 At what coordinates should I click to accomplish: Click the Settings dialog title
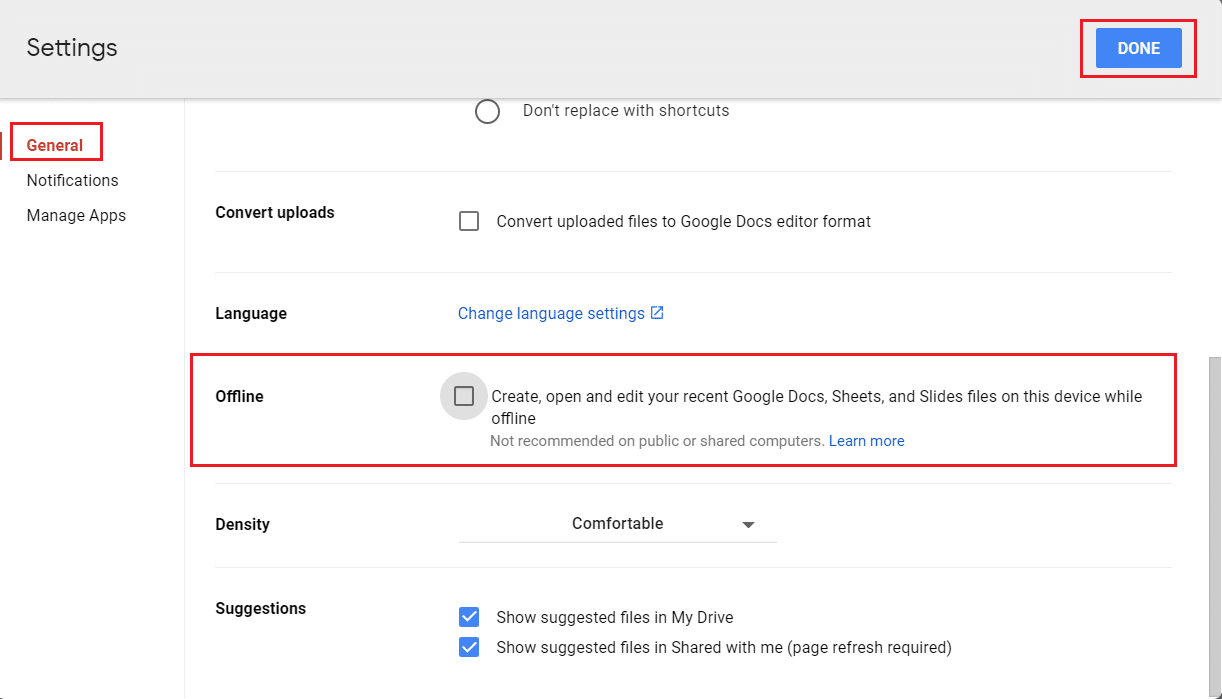tap(72, 48)
